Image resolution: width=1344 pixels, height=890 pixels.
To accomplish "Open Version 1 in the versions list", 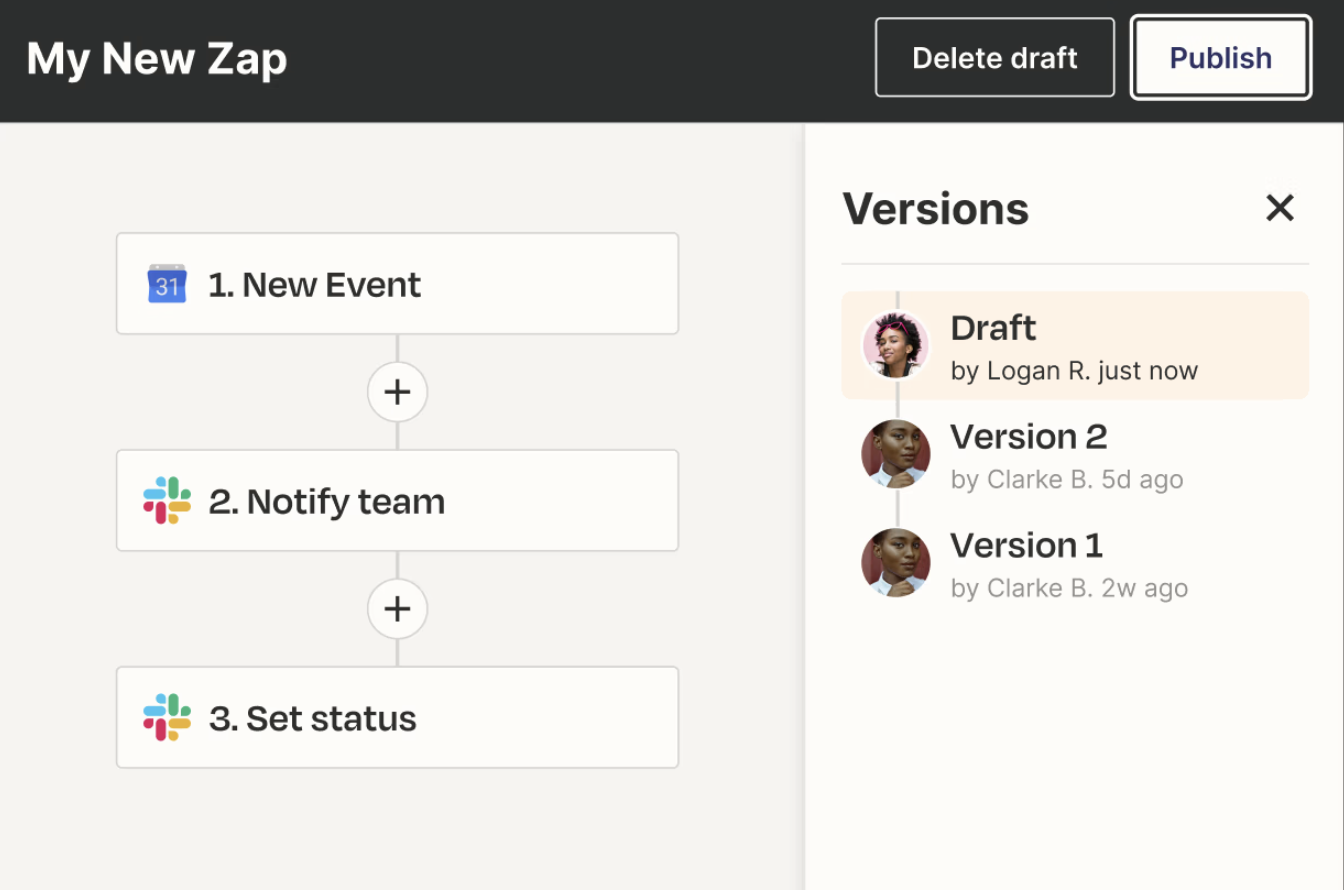I will pos(1026,546).
